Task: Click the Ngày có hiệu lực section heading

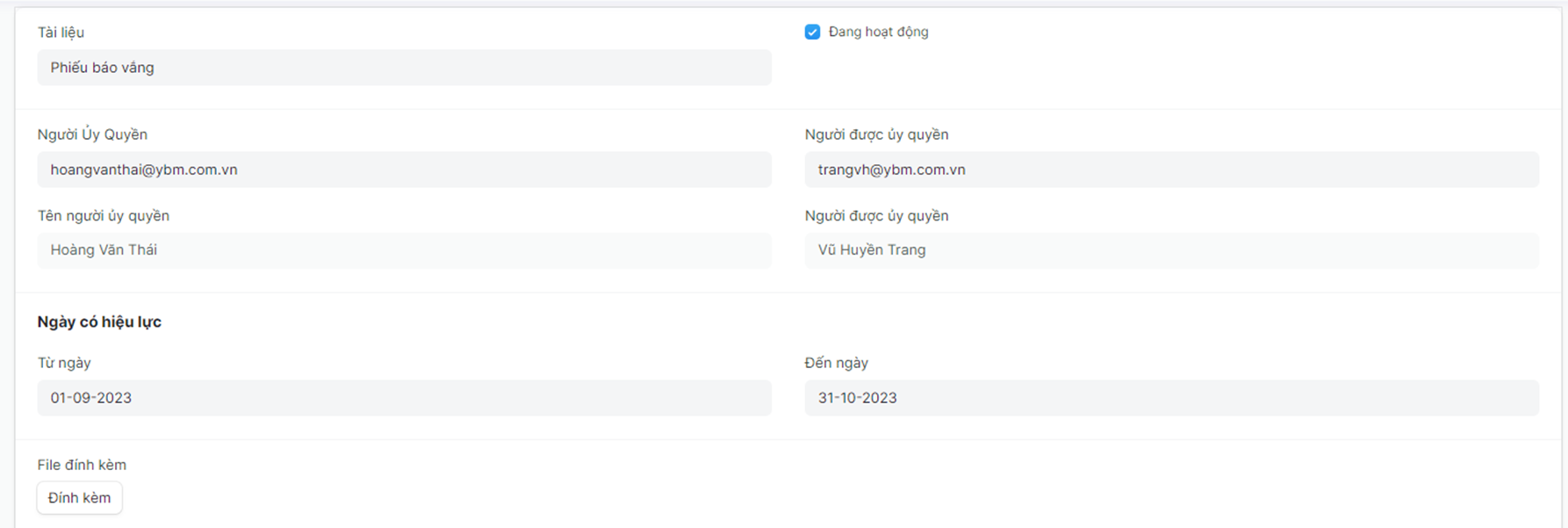Action: point(99,322)
